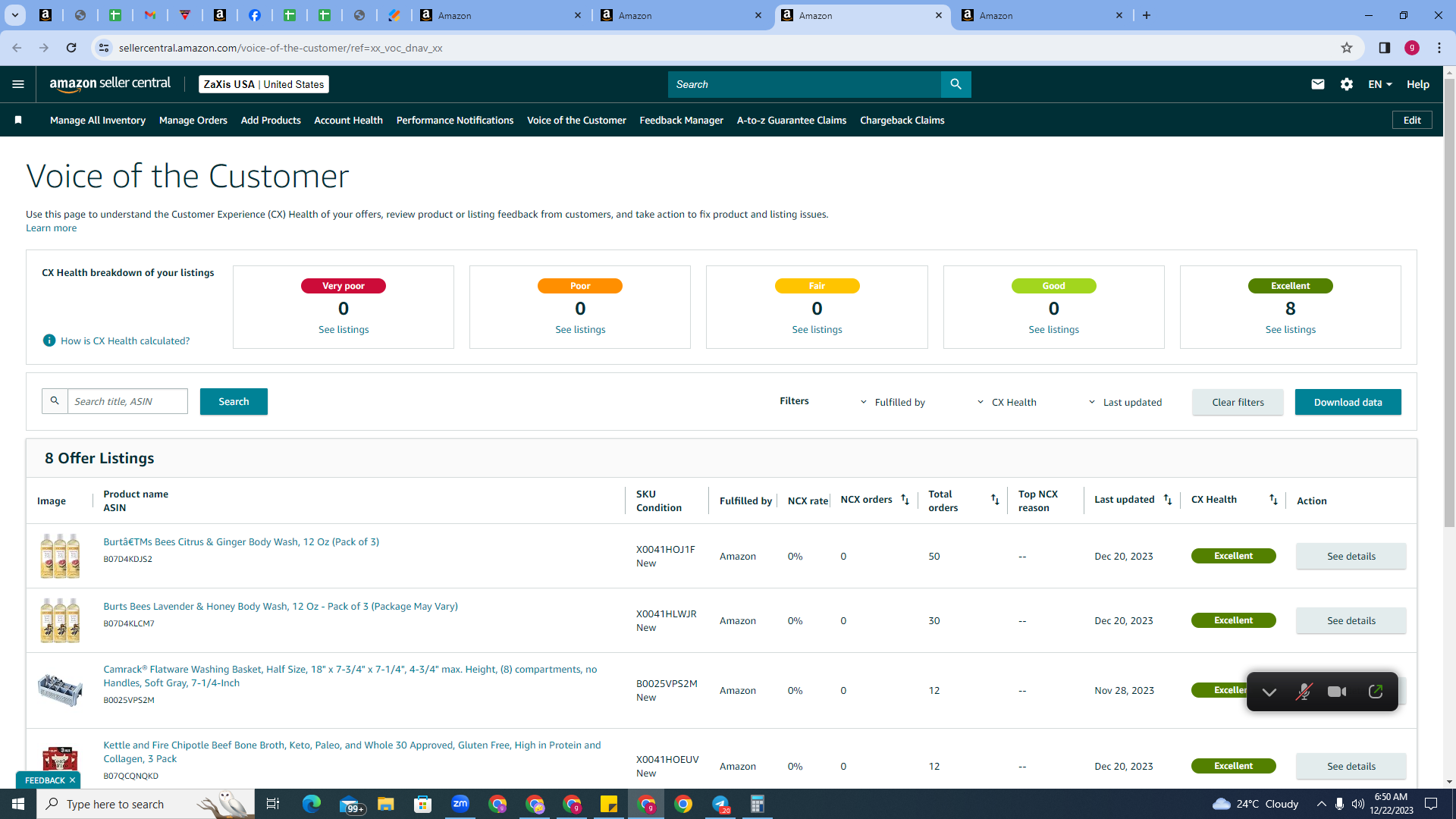Open Feedback Manager
The height and width of the screenshot is (819, 1456).
681,120
